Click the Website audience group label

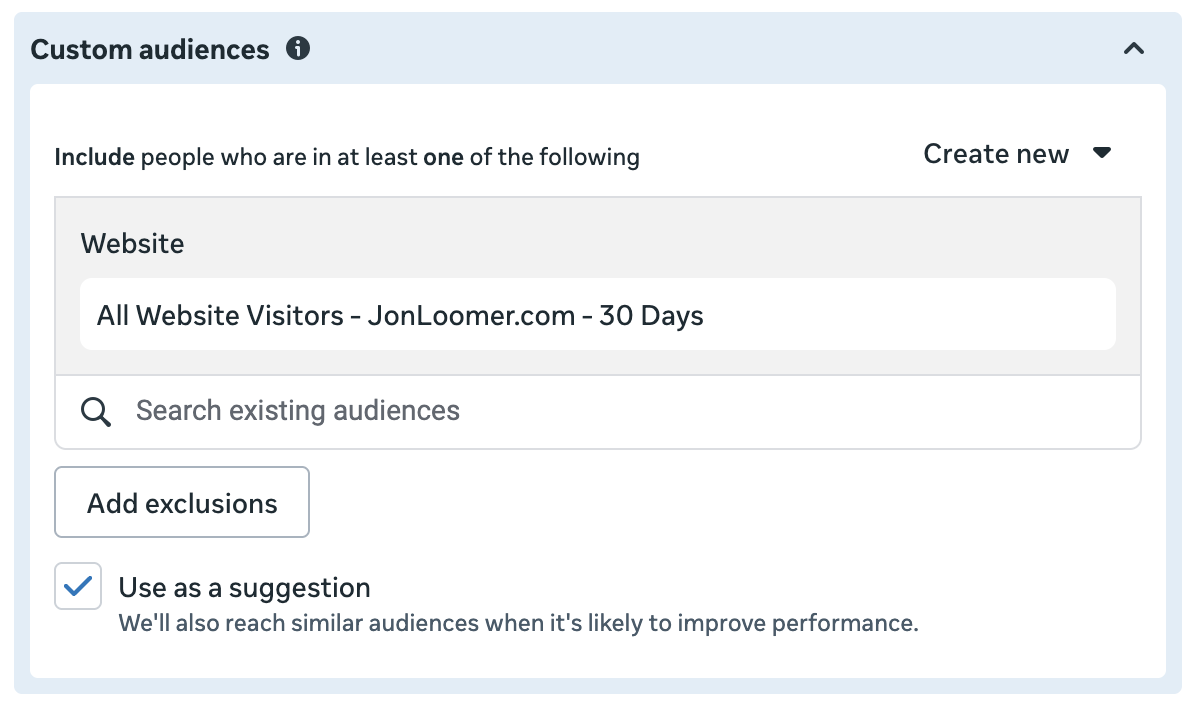tap(132, 244)
